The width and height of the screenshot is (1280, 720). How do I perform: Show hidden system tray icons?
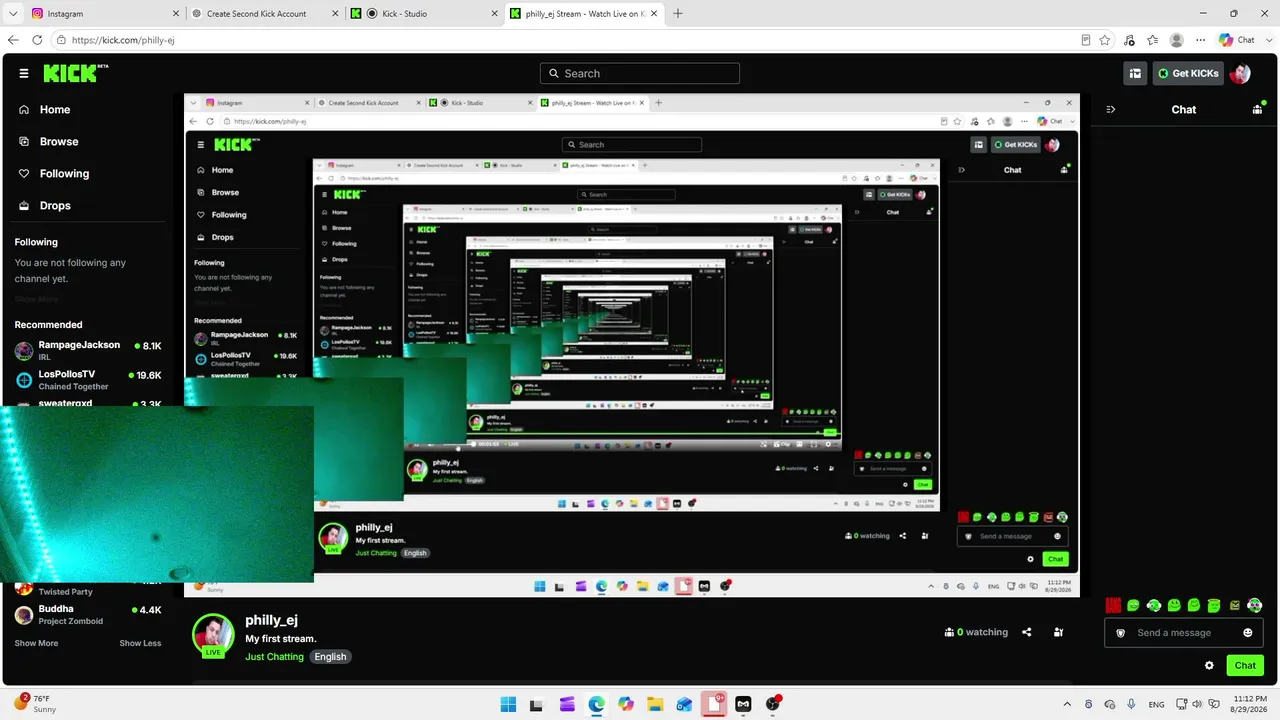(1067, 704)
